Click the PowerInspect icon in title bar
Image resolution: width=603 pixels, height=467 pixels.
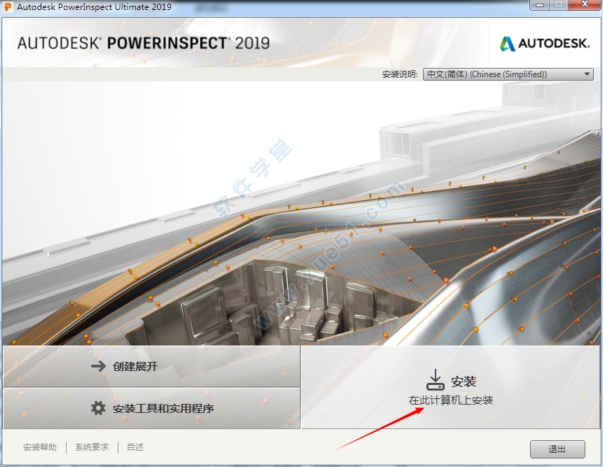click(x=7, y=7)
